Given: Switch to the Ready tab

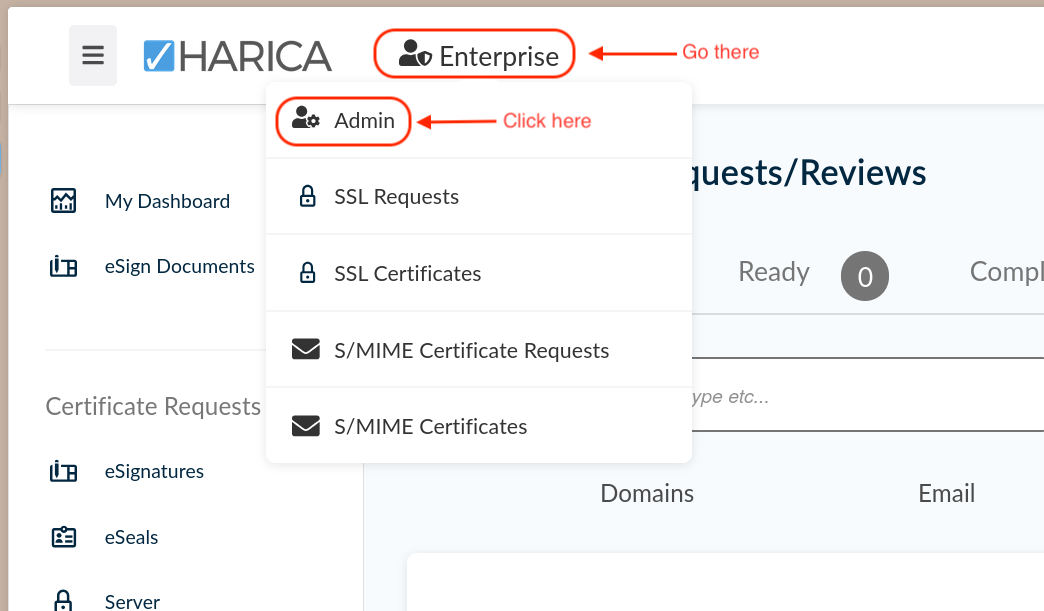Looking at the screenshot, I should (x=773, y=272).
